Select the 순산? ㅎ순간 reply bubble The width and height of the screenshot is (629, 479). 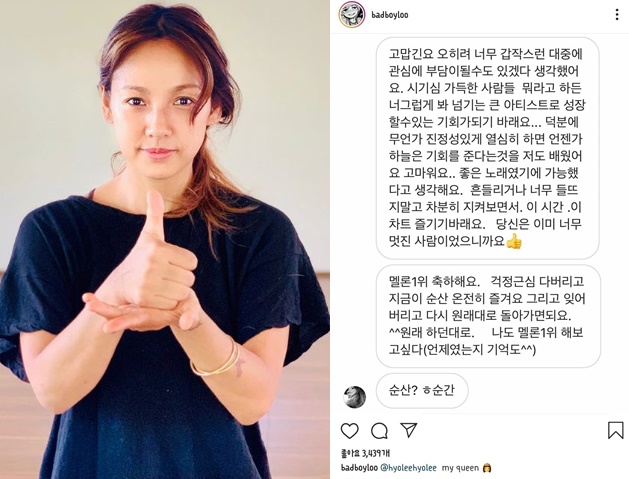coord(422,391)
